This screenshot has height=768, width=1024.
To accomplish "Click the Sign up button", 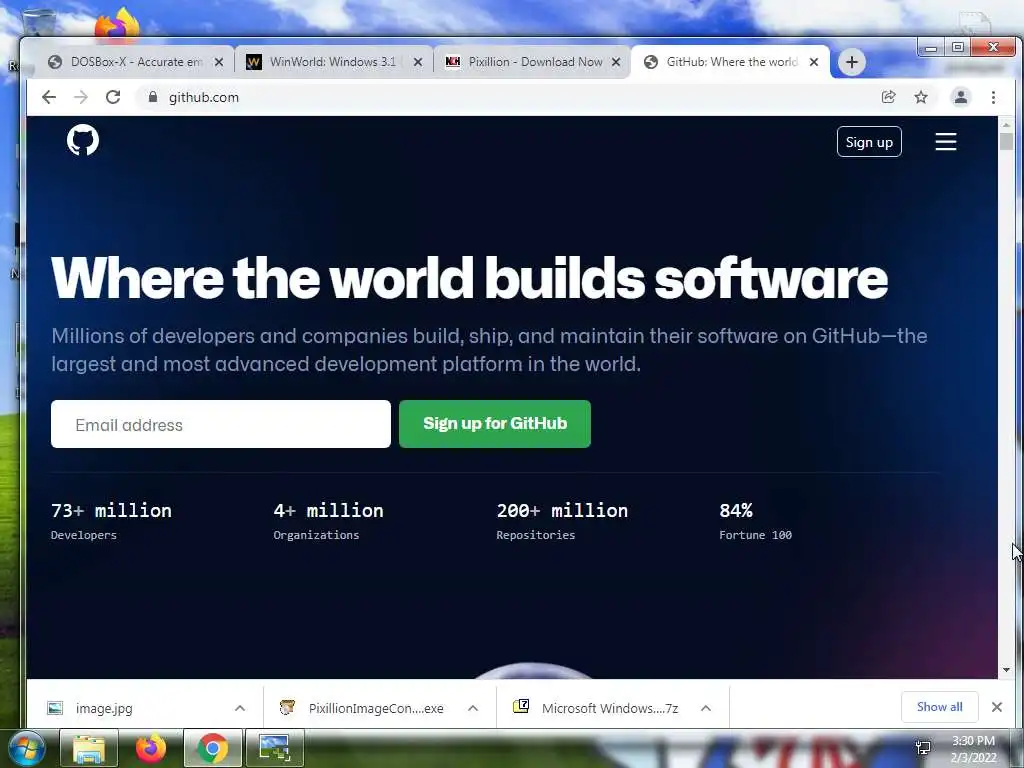I will 869,142.
